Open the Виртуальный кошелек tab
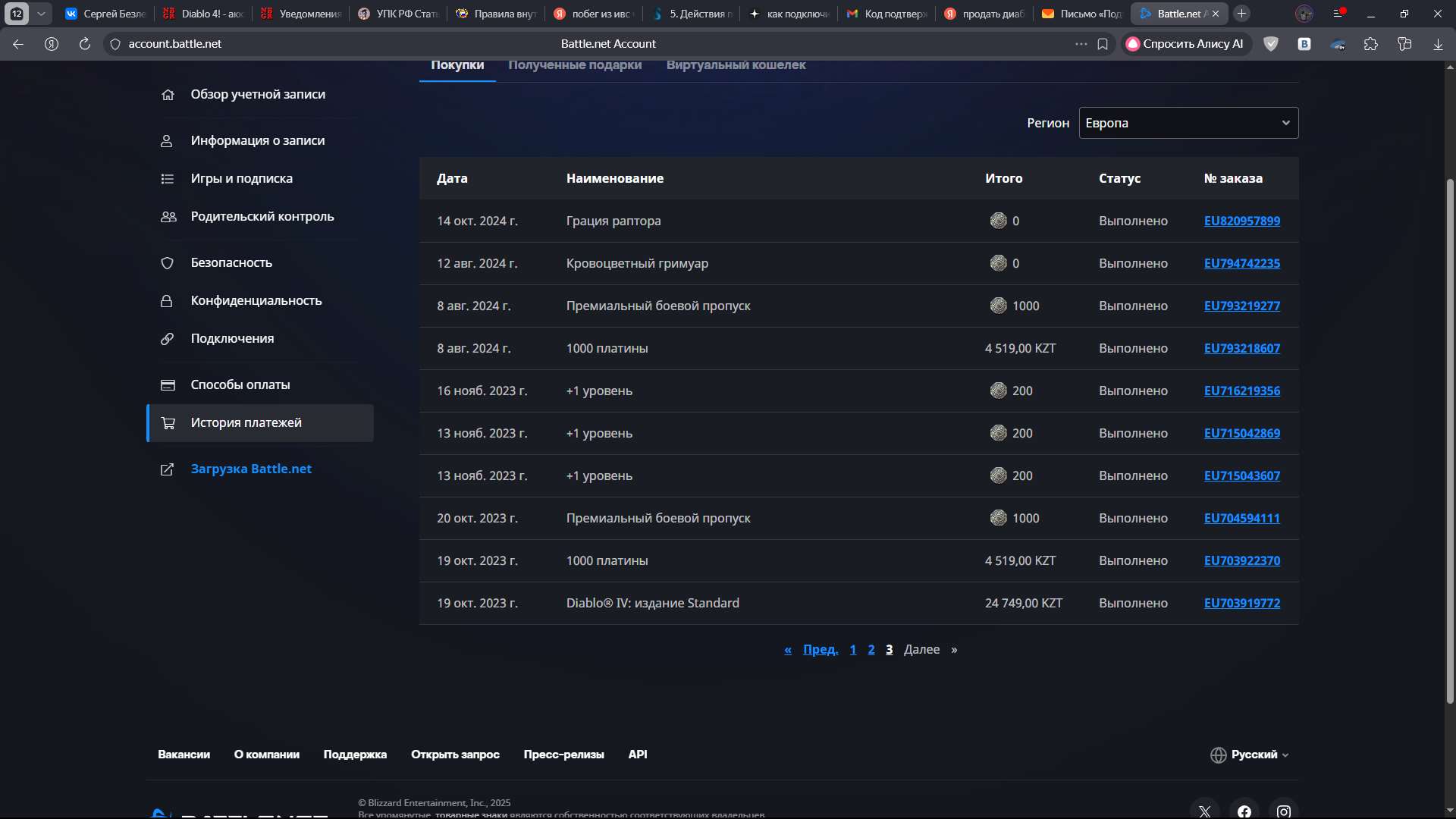The image size is (1456, 819). coord(736,65)
